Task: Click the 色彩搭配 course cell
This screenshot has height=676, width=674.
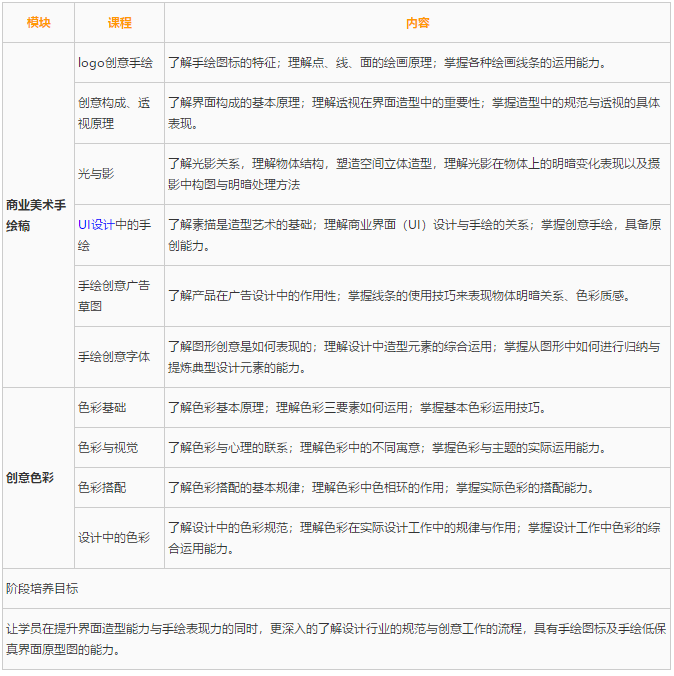Action: point(119,488)
